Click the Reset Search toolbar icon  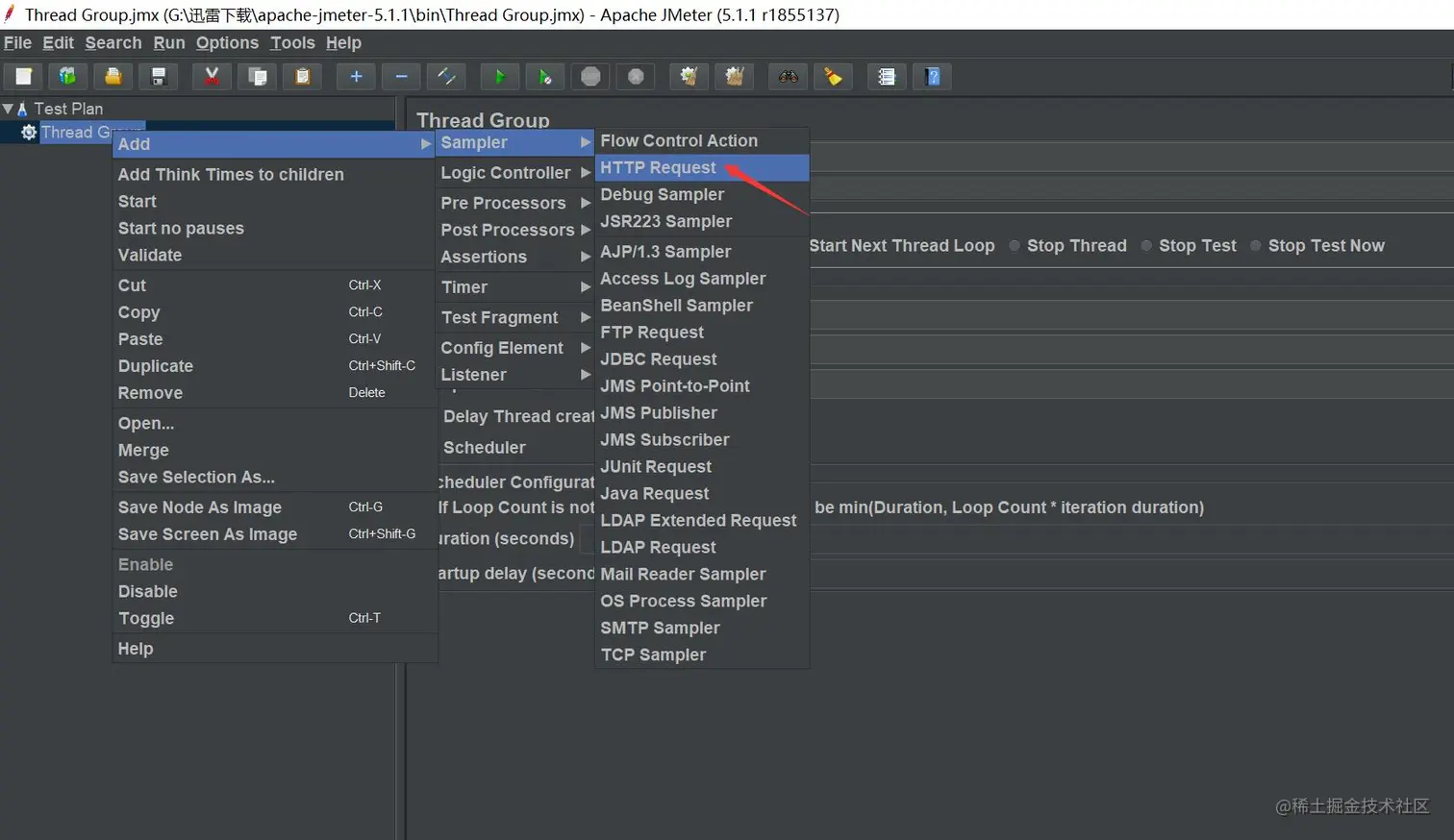(833, 77)
